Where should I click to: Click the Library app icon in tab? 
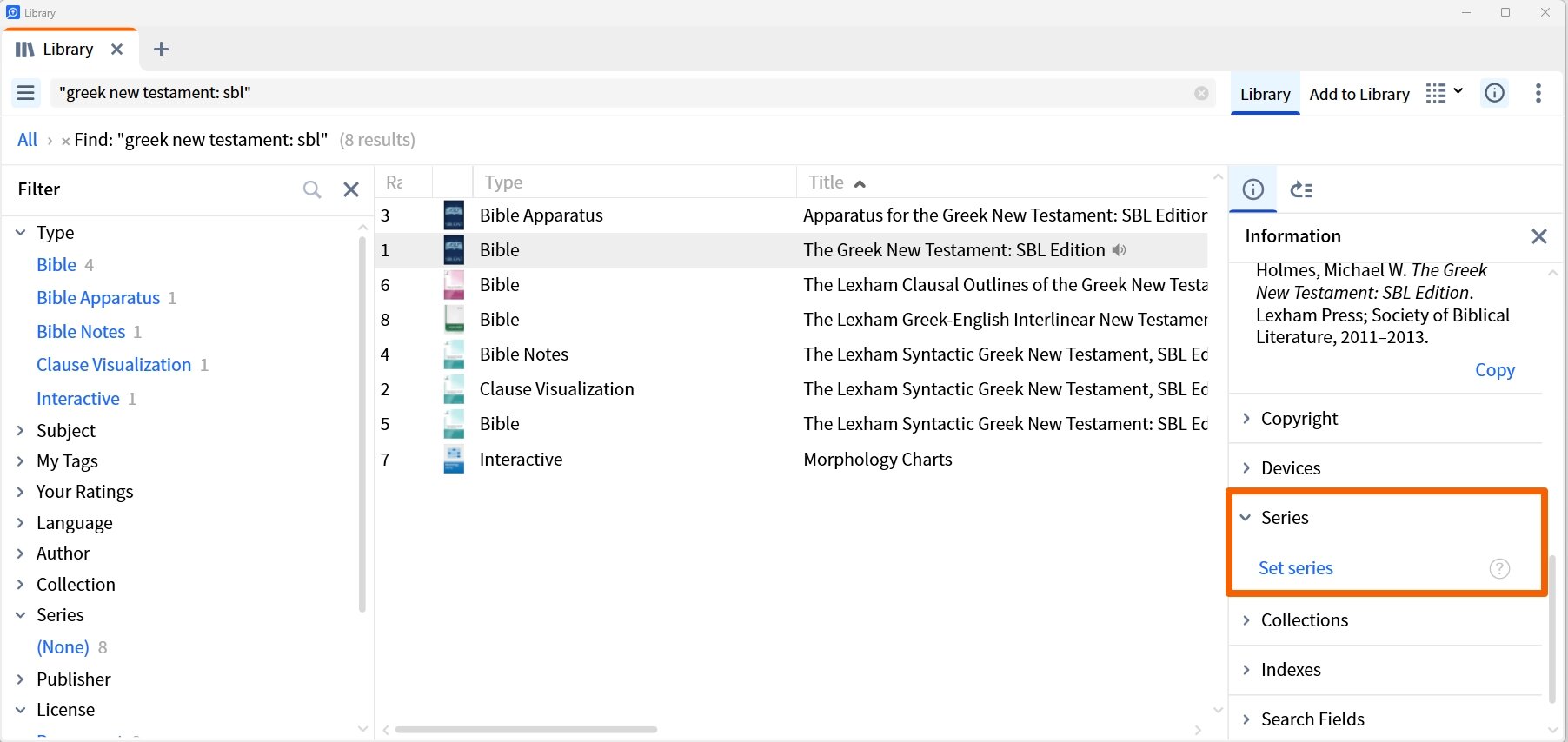(25, 50)
